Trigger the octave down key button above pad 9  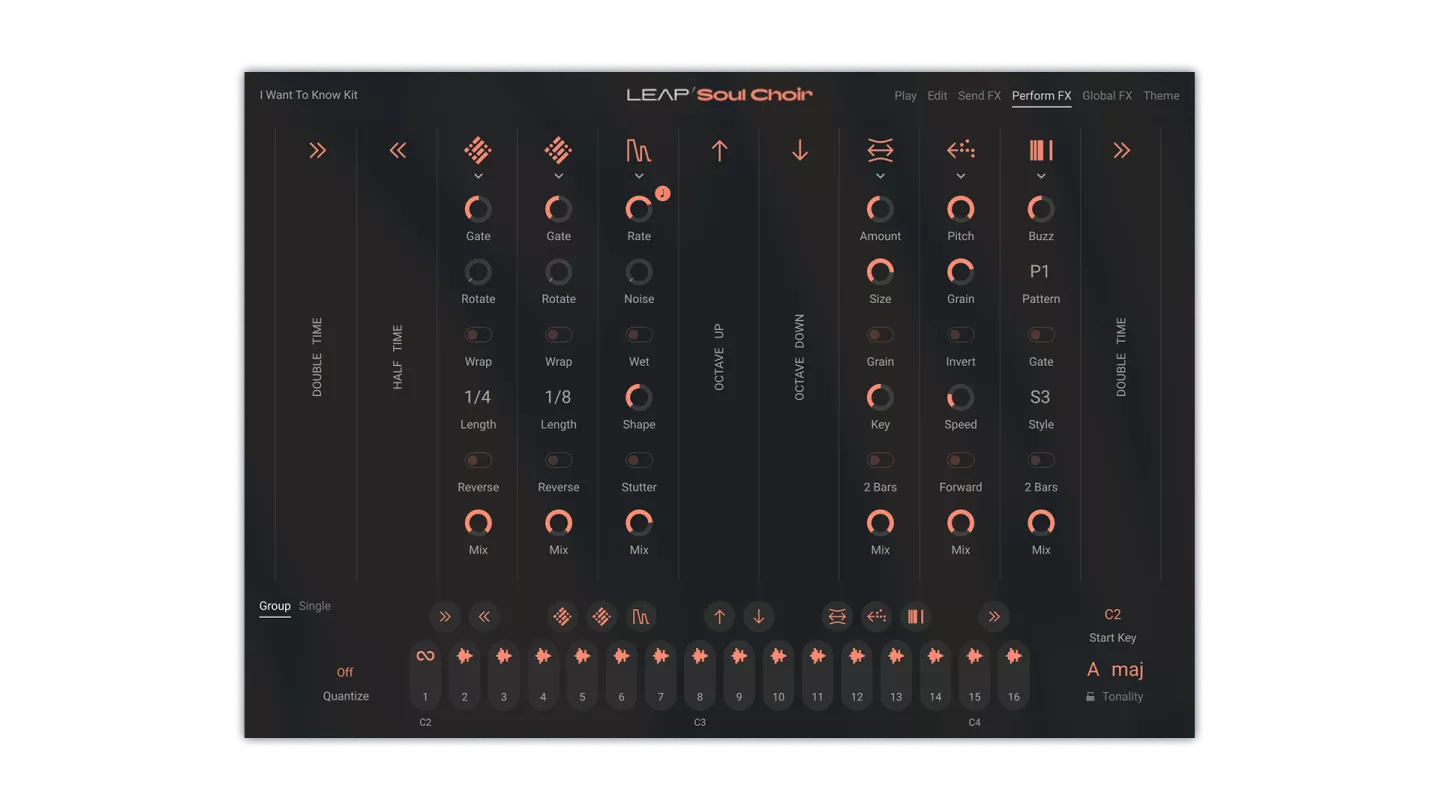tap(758, 617)
